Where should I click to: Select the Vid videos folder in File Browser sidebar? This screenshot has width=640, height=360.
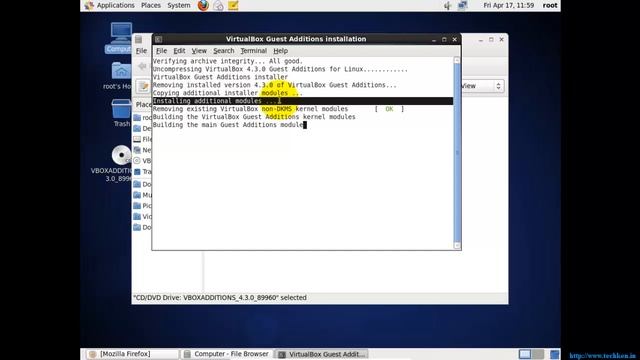coord(142,216)
